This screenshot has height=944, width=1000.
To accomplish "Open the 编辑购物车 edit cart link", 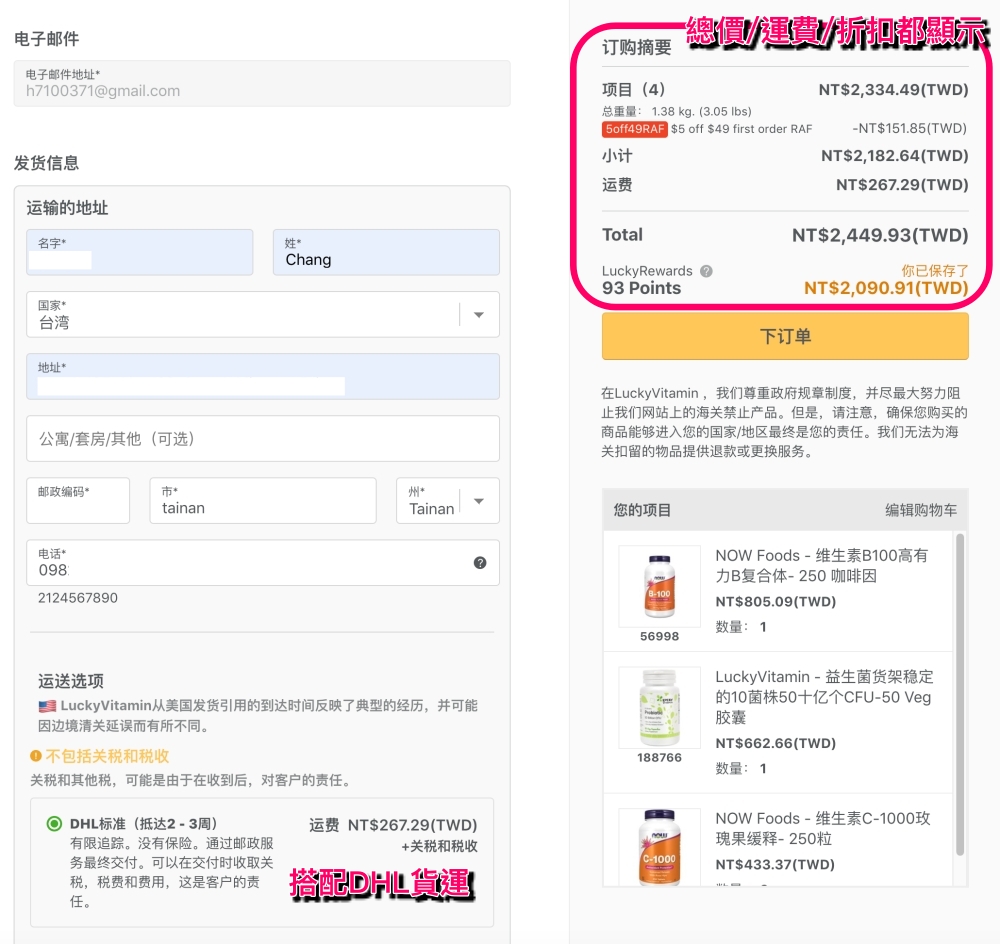I will (x=921, y=510).
